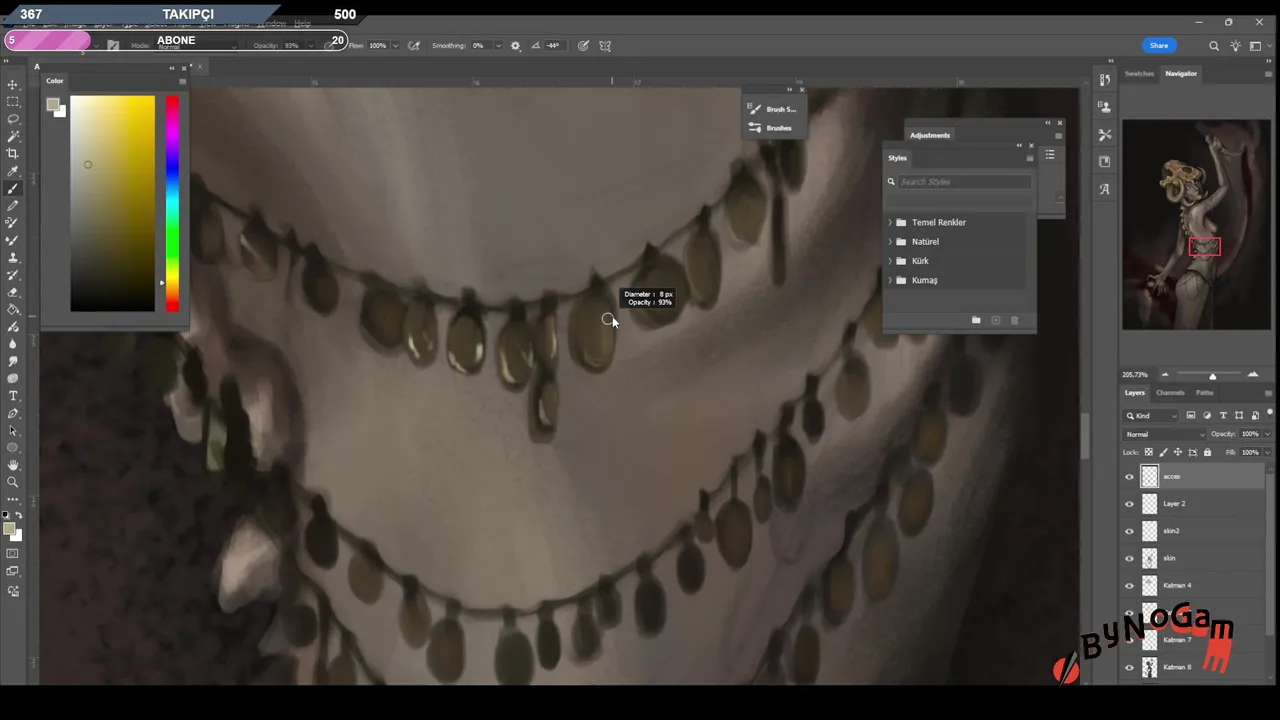Delete style trash icon
This screenshot has height=720, width=1280.
pyautogui.click(x=1014, y=320)
